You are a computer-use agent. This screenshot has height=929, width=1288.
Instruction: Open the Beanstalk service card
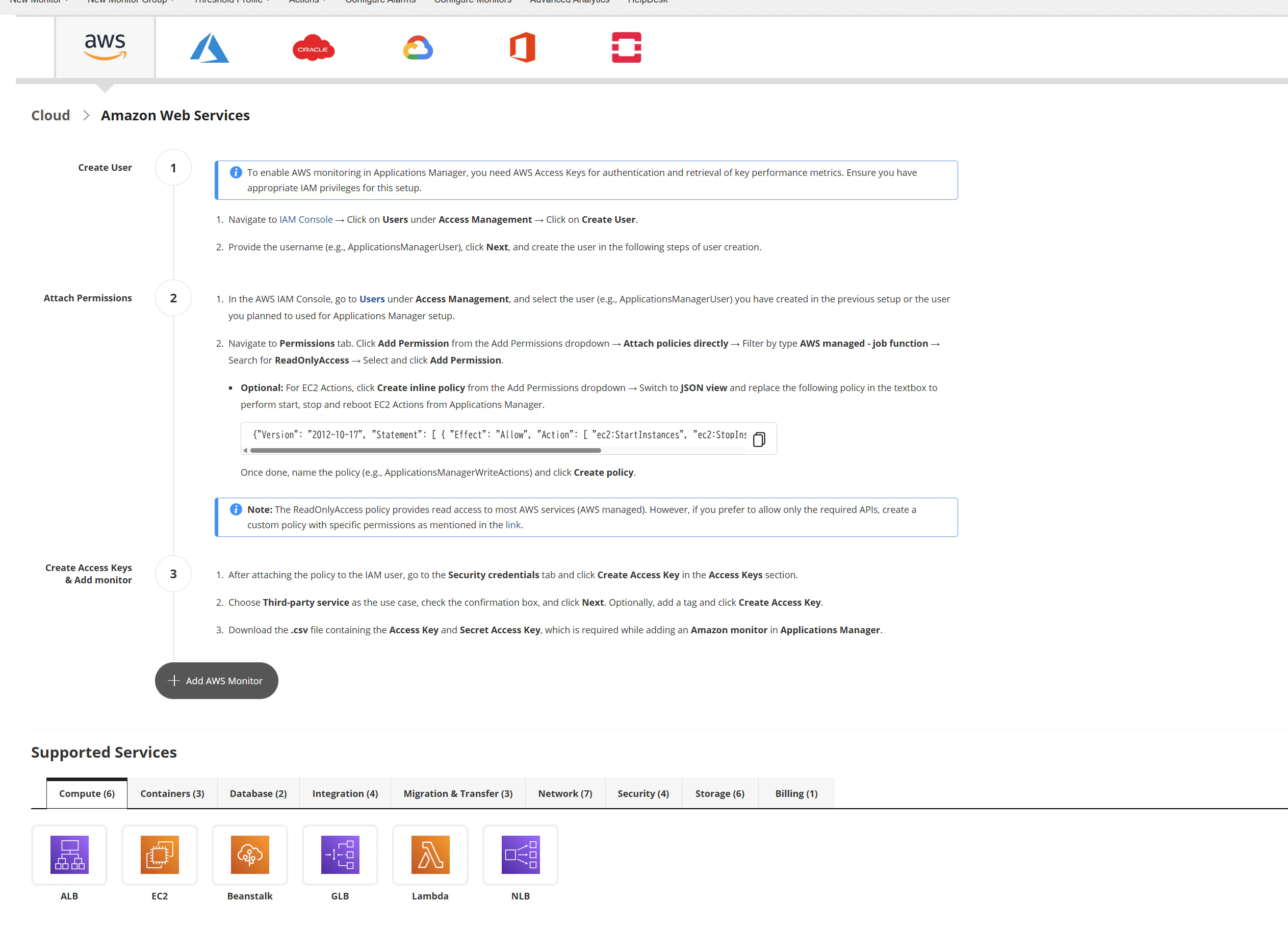coord(250,855)
